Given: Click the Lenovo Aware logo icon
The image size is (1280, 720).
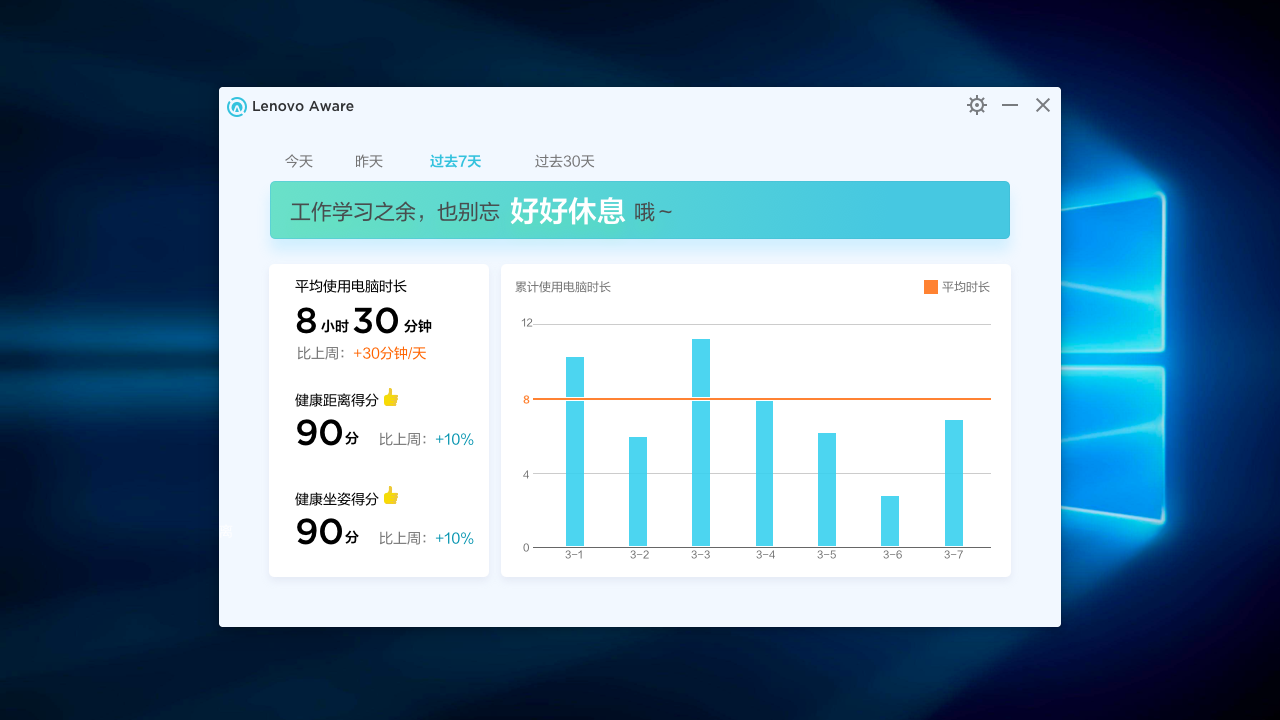Looking at the screenshot, I should click(x=236, y=106).
